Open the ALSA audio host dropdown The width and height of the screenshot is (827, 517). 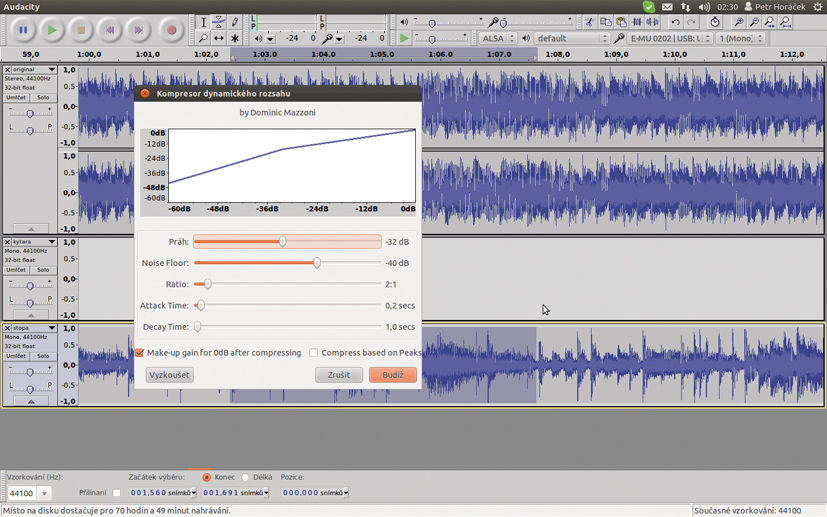[497, 38]
